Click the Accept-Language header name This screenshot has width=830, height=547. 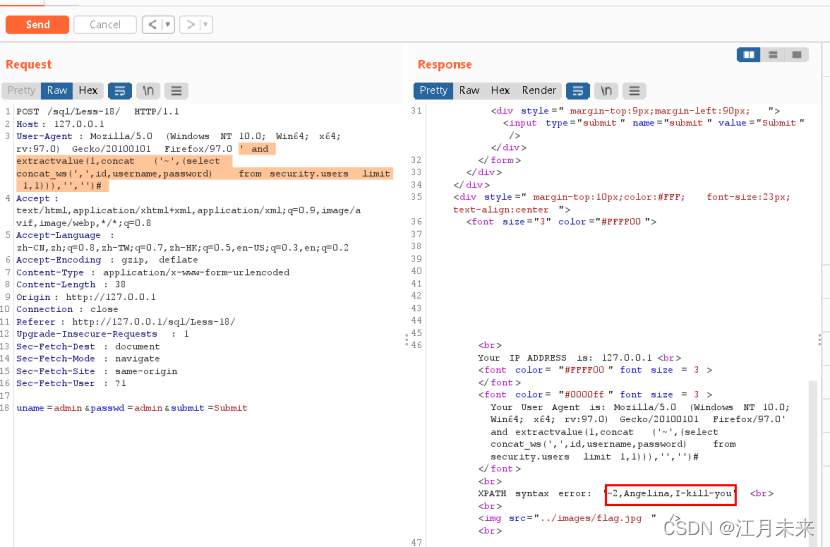(58, 235)
